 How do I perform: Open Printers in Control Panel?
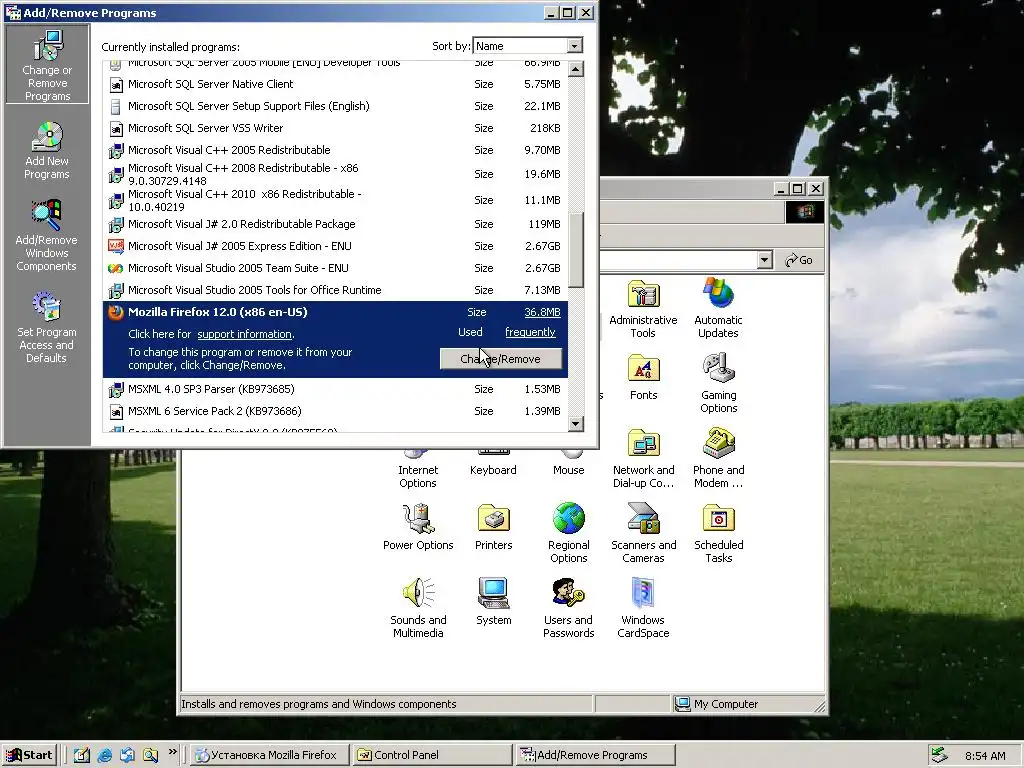tap(494, 528)
